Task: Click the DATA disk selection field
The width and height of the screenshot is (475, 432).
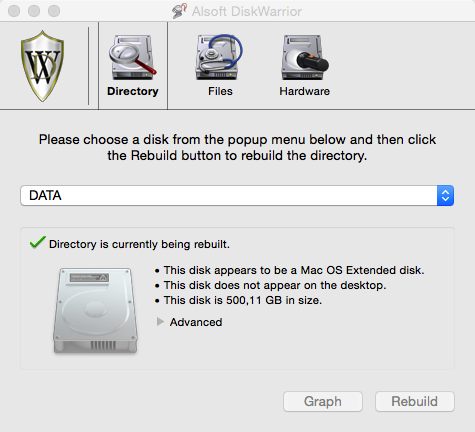Action: click(x=237, y=195)
